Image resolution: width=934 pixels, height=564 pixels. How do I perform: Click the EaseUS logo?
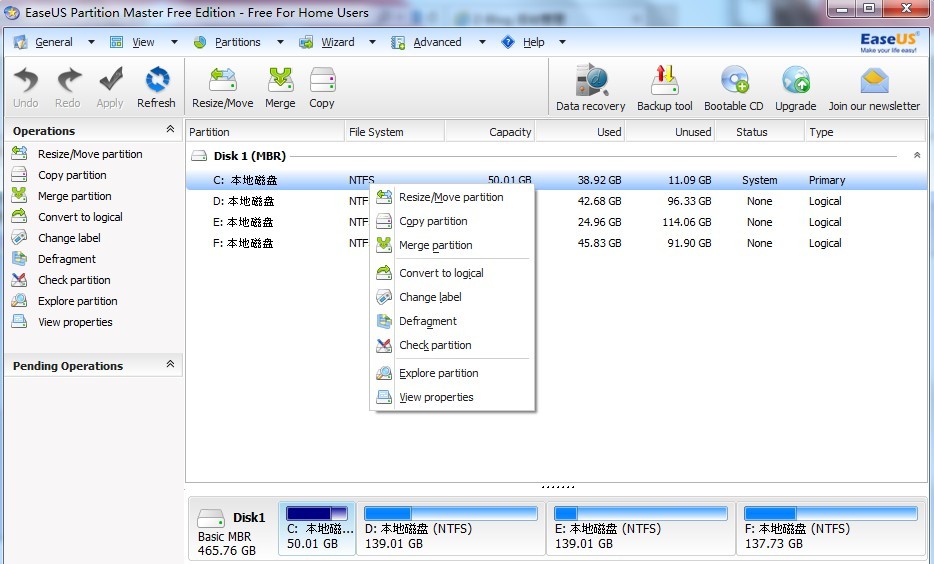(x=888, y=42)
